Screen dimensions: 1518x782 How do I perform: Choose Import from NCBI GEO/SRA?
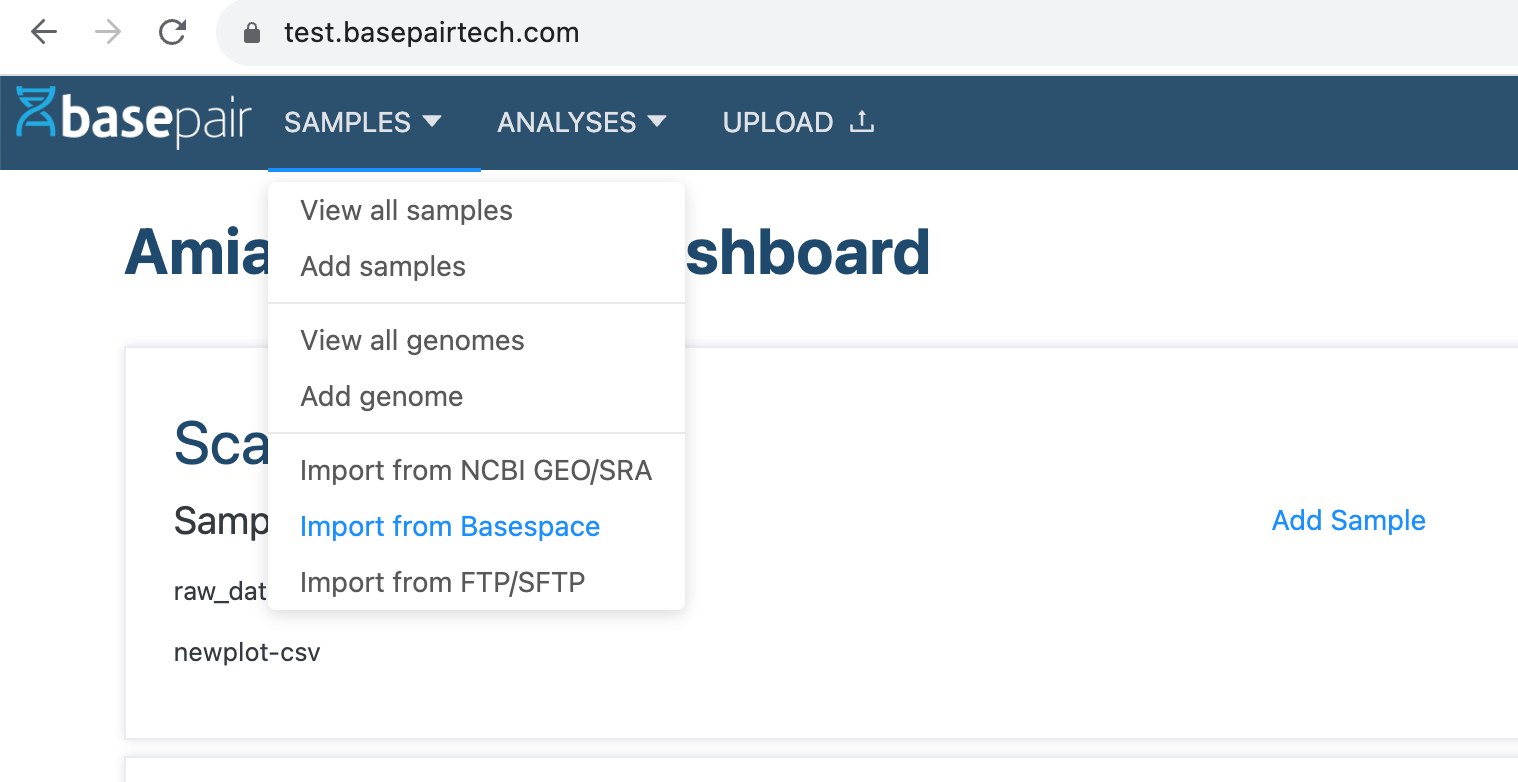(476, 471)
